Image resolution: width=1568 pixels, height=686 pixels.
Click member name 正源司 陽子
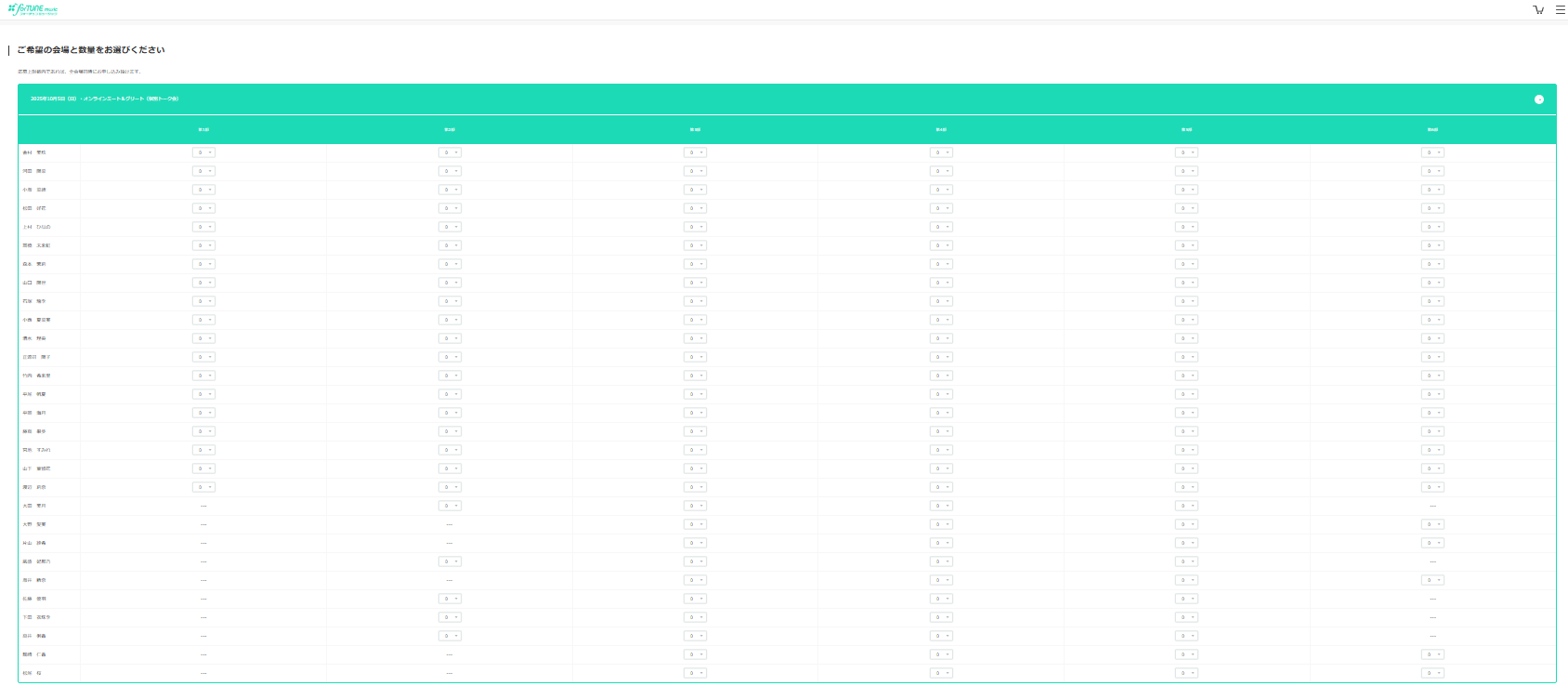coord(37,357)
